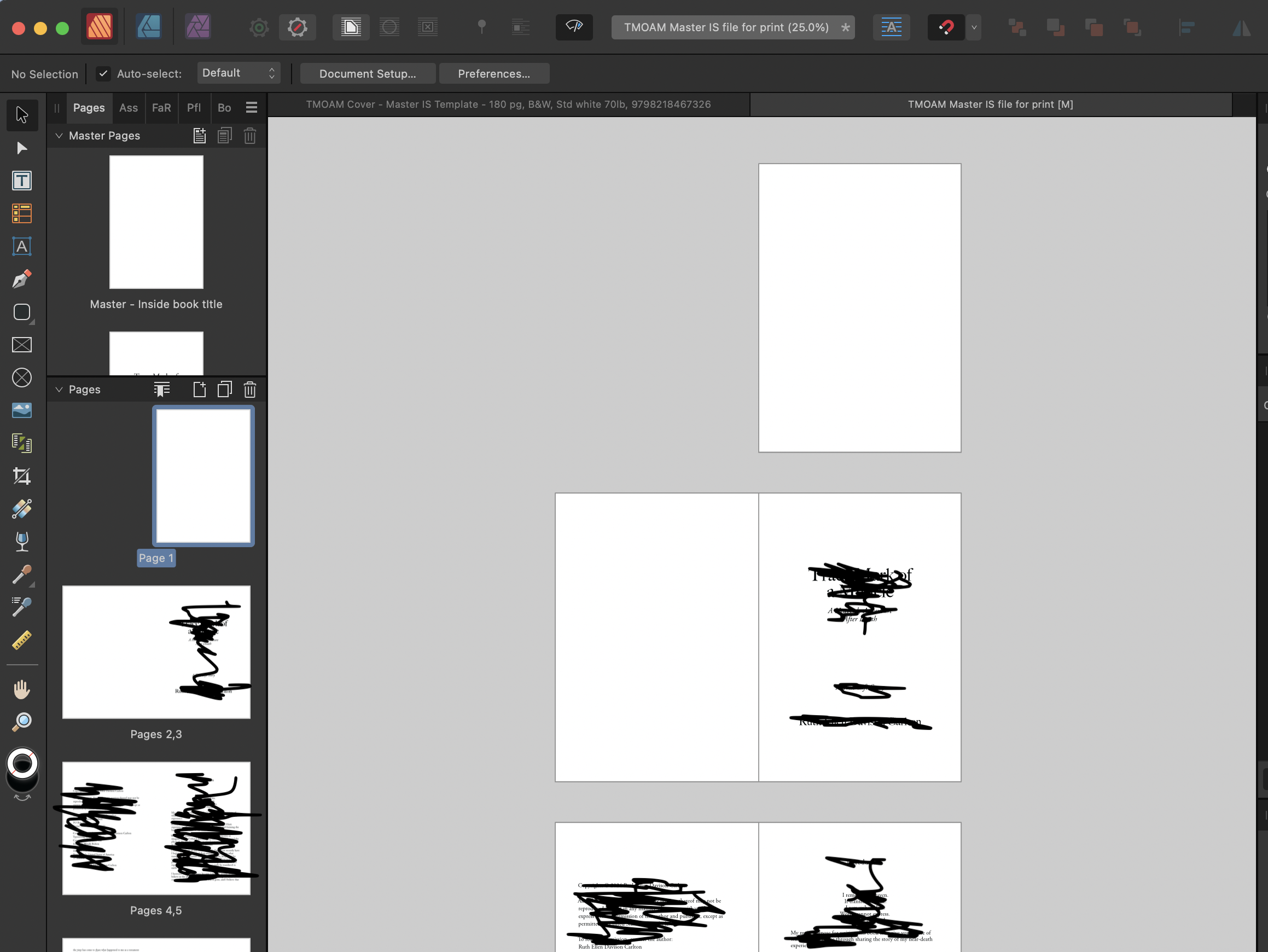The width and height of the screenshot is (1268, 952).
Task: Select the Page 1 thumbnail
Action: pyautogui.click(x=203, y=475)
